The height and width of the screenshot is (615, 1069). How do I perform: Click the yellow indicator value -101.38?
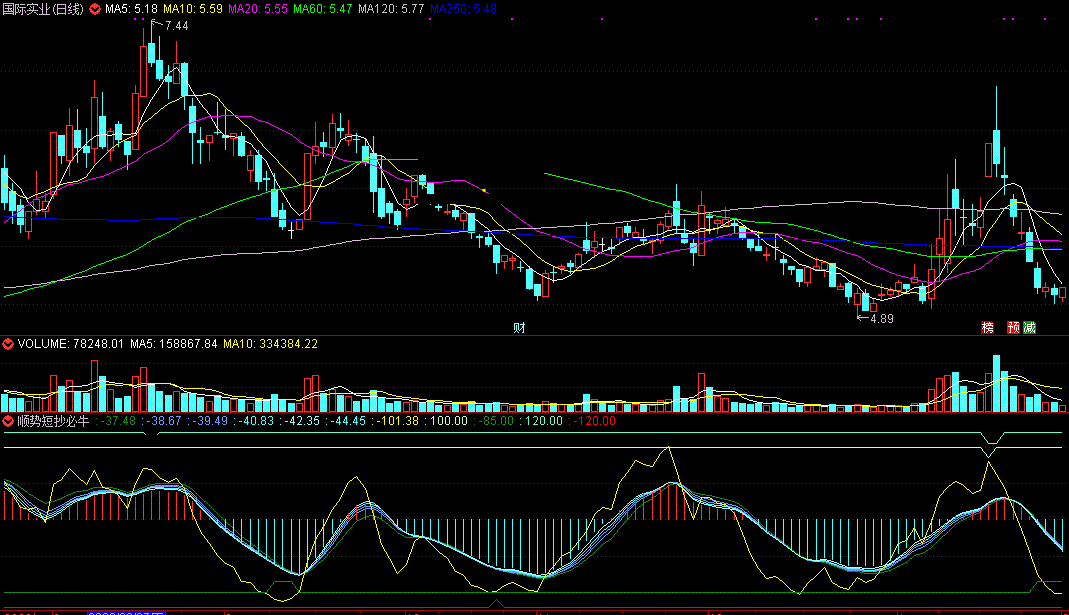coord(395,421)
